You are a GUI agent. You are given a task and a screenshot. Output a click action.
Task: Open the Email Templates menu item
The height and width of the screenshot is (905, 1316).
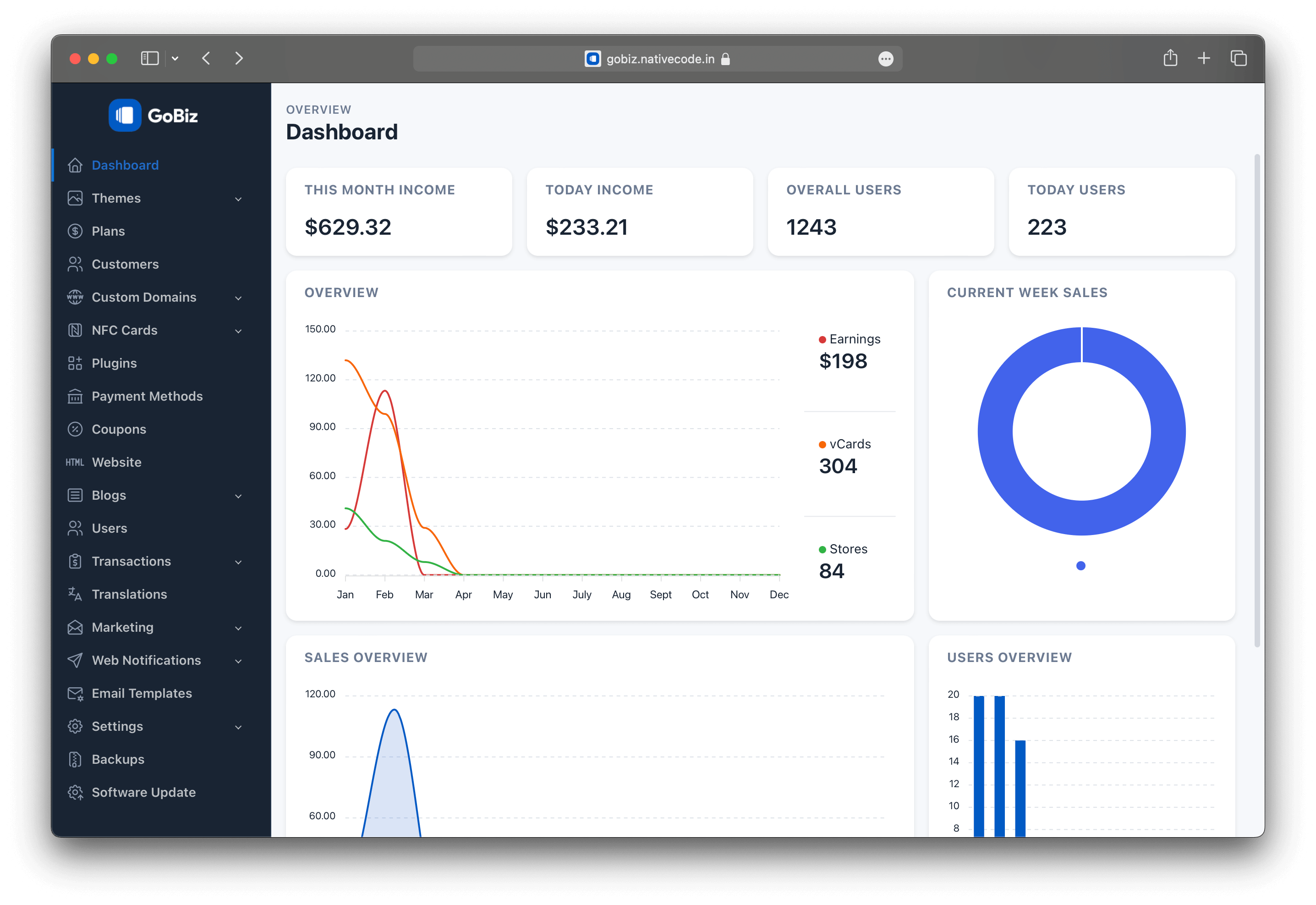coord(142,693)
